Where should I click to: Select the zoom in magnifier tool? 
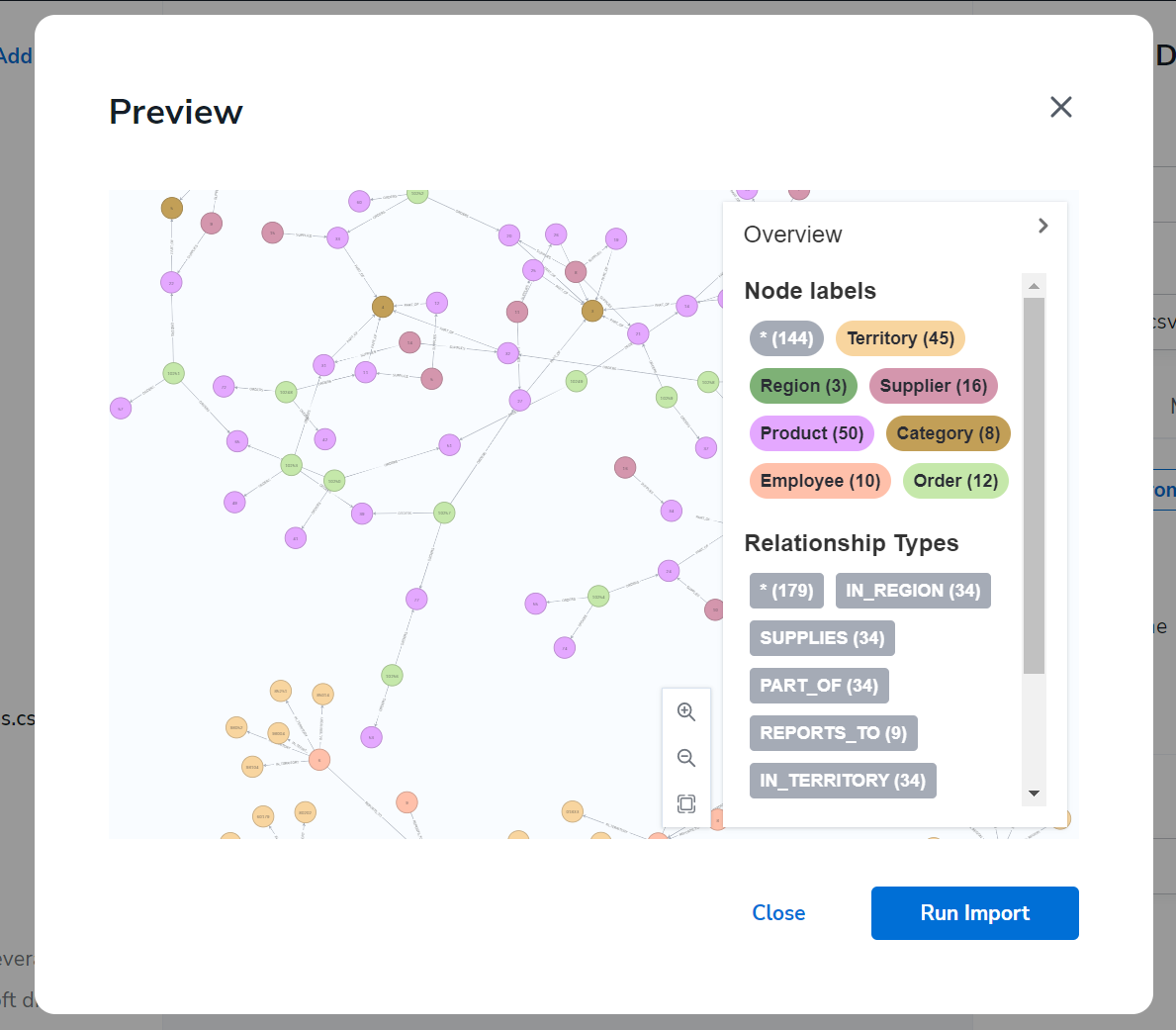[686, 711]
